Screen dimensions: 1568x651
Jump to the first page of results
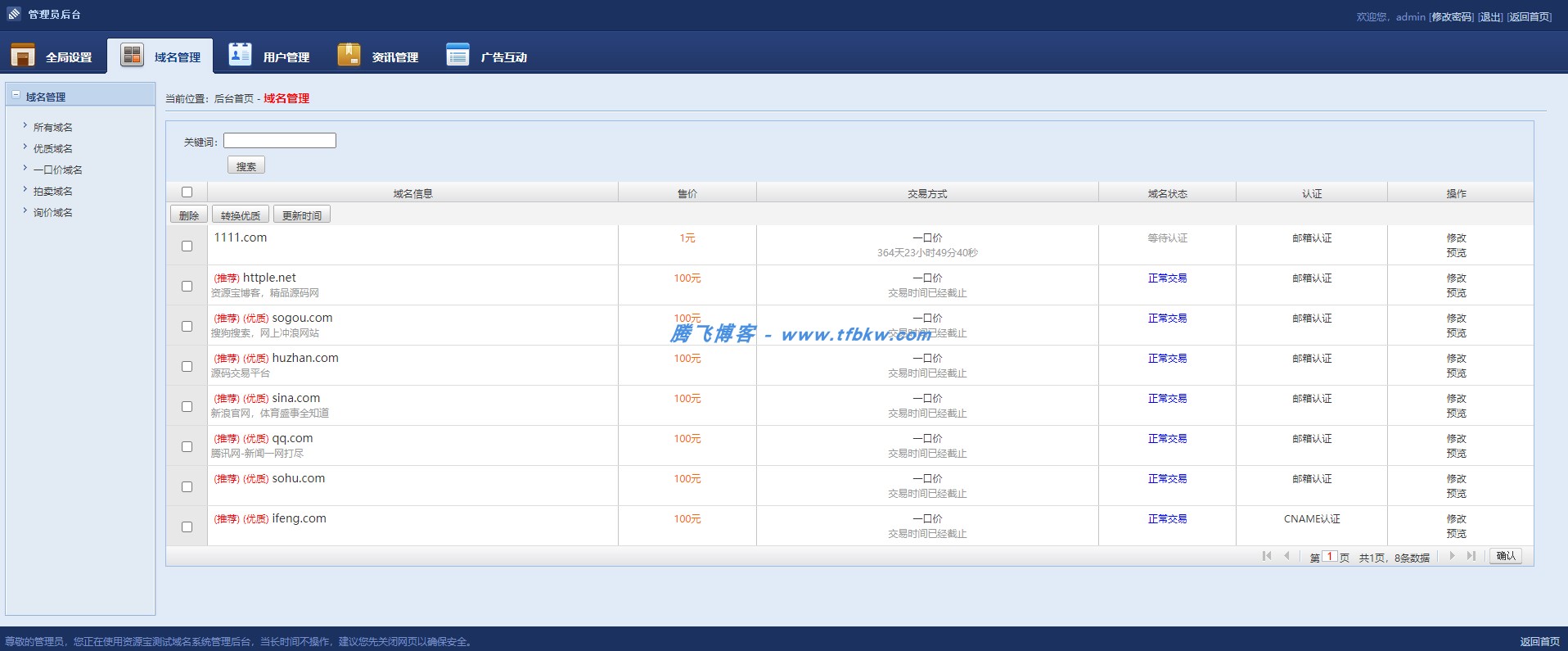pyautogui.click(x=1267, y=556)
